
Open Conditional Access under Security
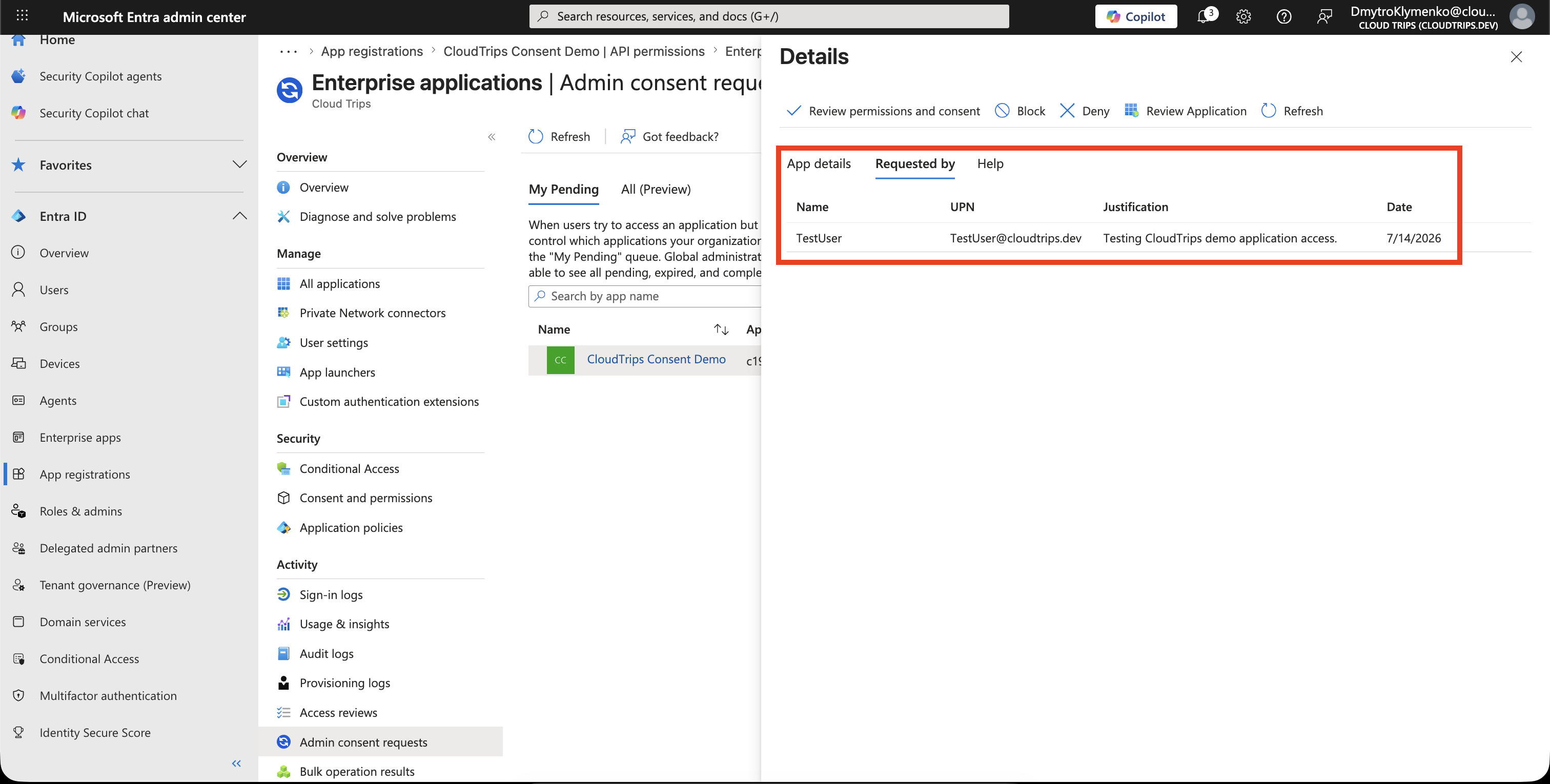(349, 468)
